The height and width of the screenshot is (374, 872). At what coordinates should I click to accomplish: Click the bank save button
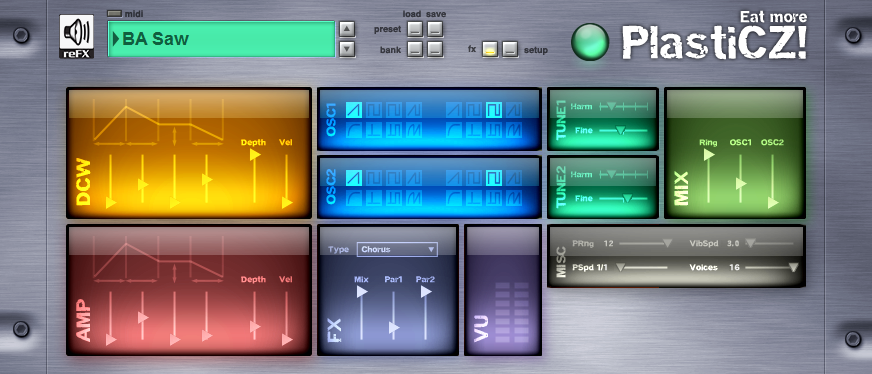[x=435, y=49]
